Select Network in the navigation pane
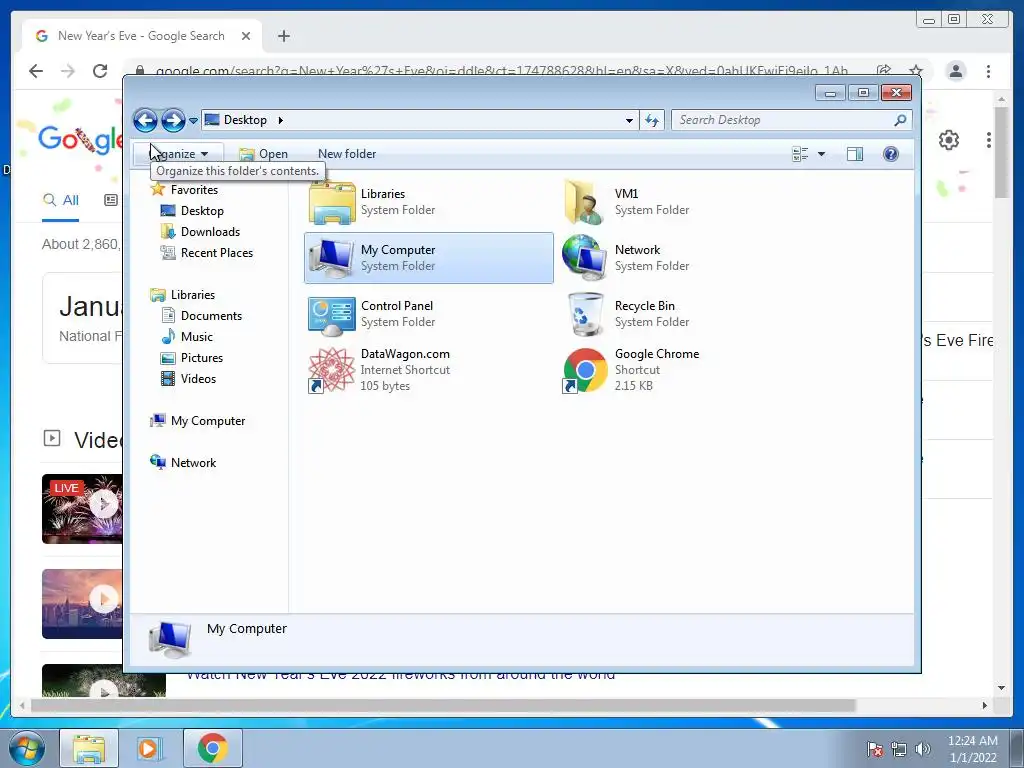The height and width of the screenshot is (768, 1024). pos(193,462)
